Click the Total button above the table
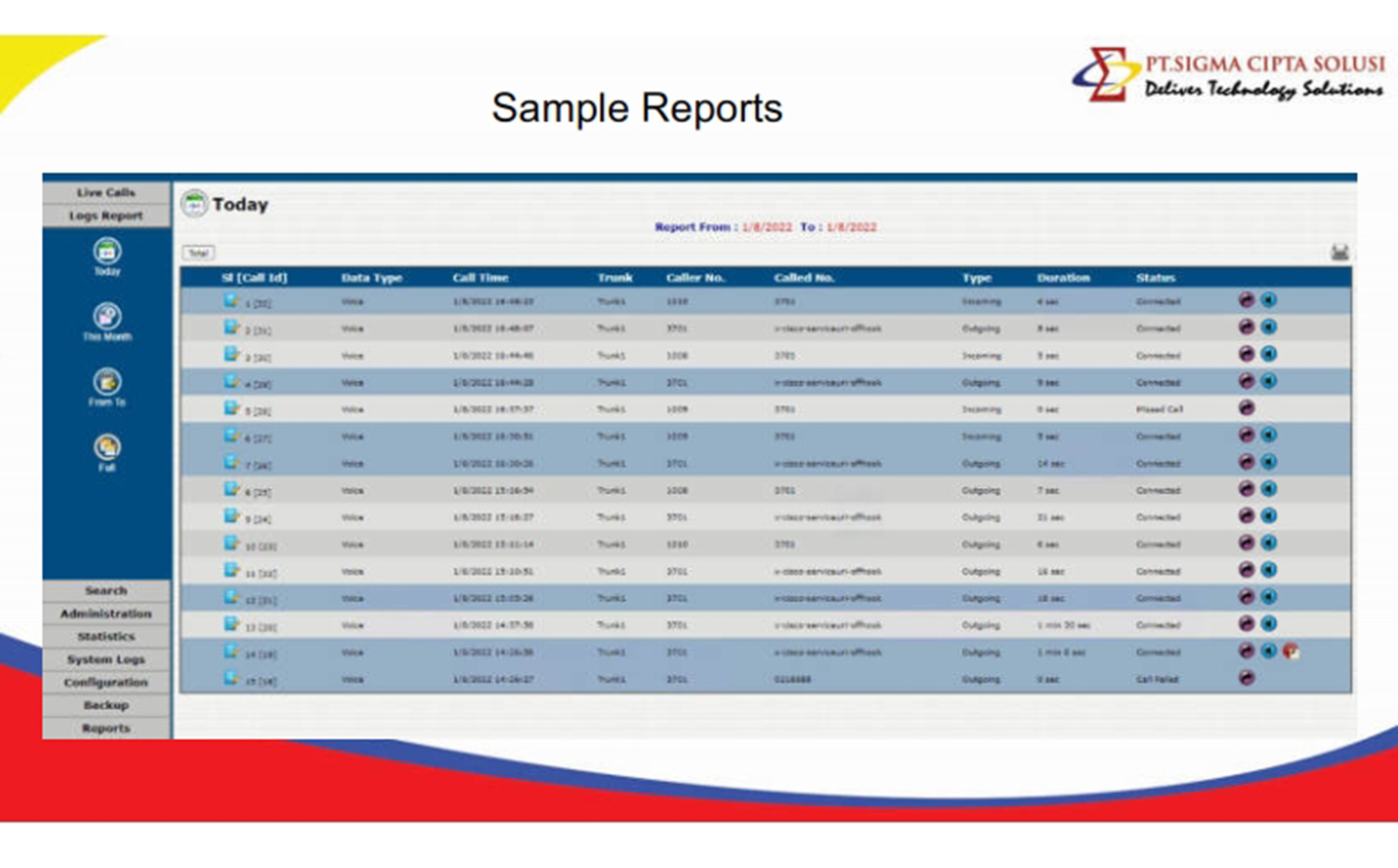The height and width of the screenshot is (868, 1398). pyautogui.click(x=199, y=253)
